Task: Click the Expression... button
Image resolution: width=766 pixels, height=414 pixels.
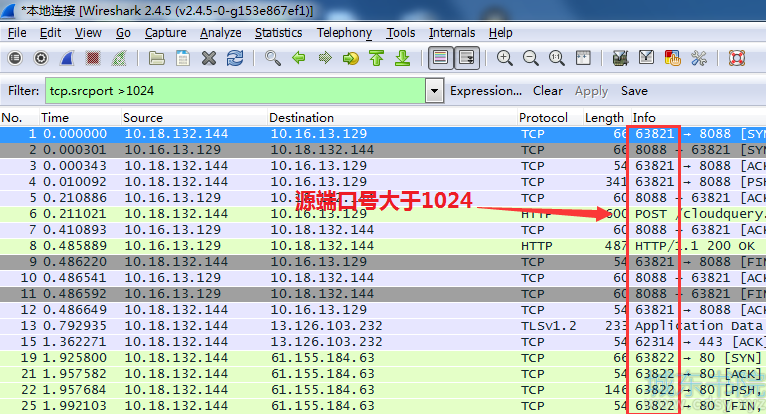Action: pyautogui.click(x=486, y=91)
